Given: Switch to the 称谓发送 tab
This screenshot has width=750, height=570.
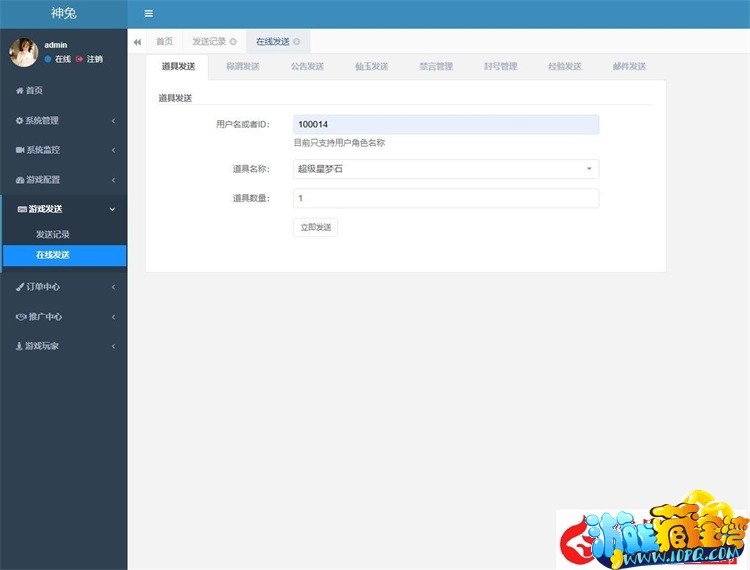Looking at the screenshot, I should point(243,67).
